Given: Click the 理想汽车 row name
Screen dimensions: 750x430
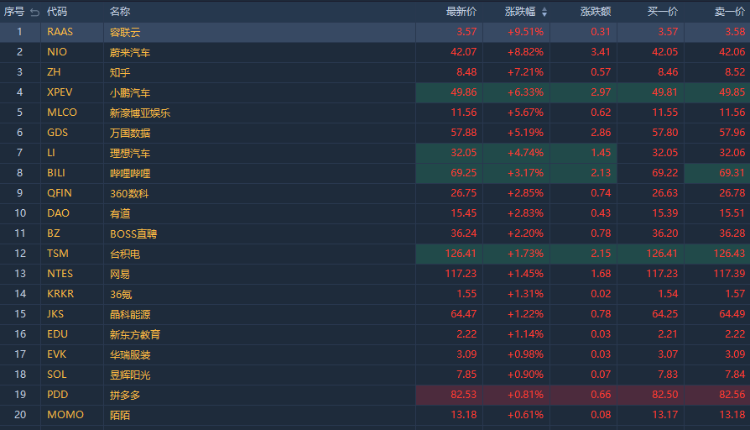Looking at the screenshot, I should 130,153.
